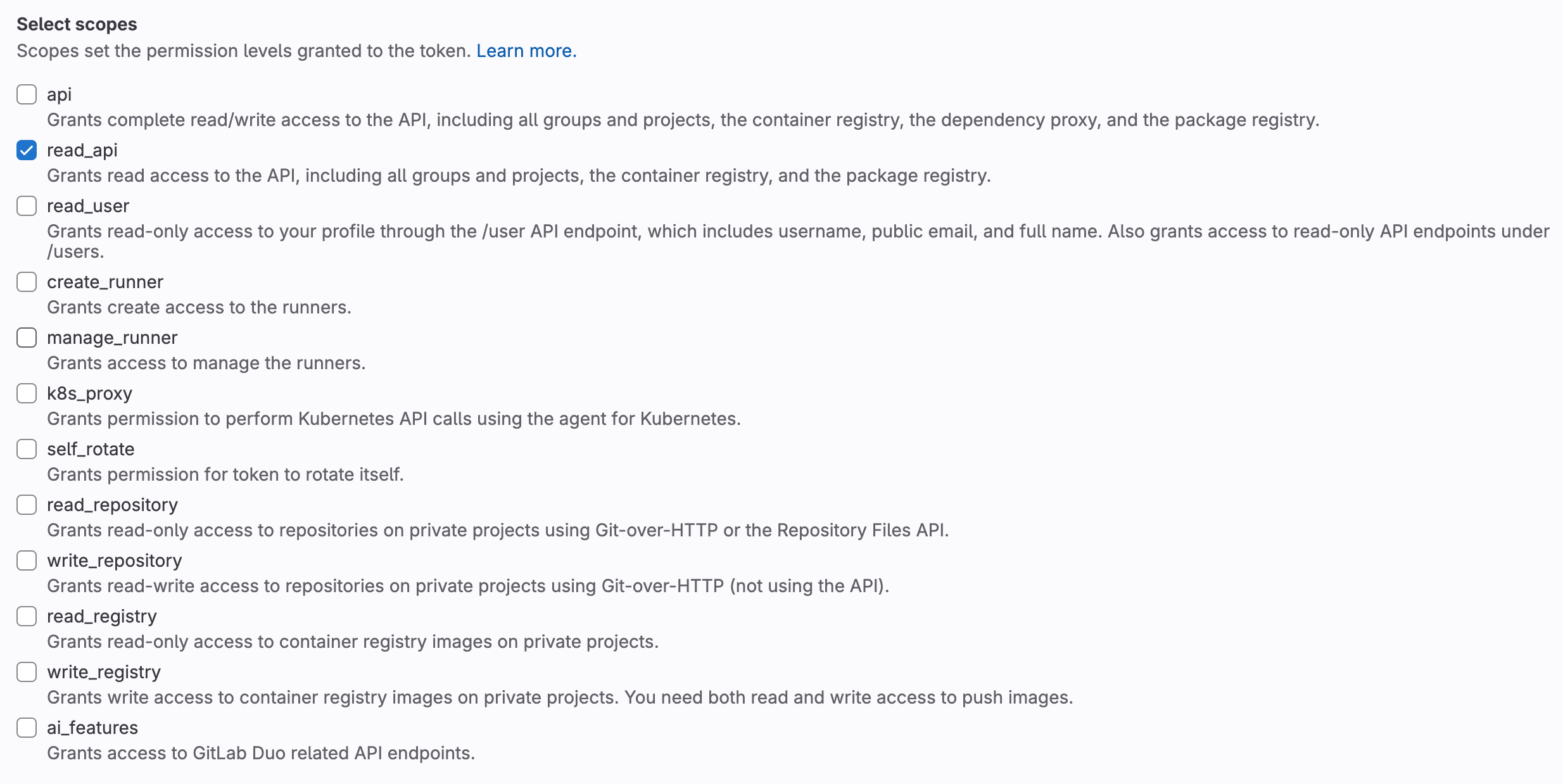Uncheck the read_api scope checkbox

27,150
